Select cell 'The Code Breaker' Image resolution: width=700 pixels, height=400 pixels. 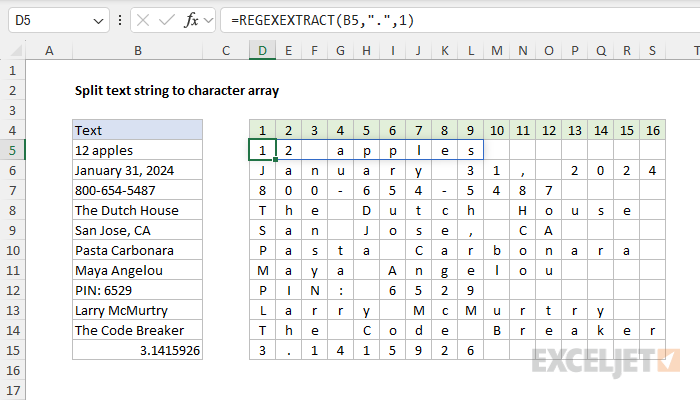click(138, 330)
